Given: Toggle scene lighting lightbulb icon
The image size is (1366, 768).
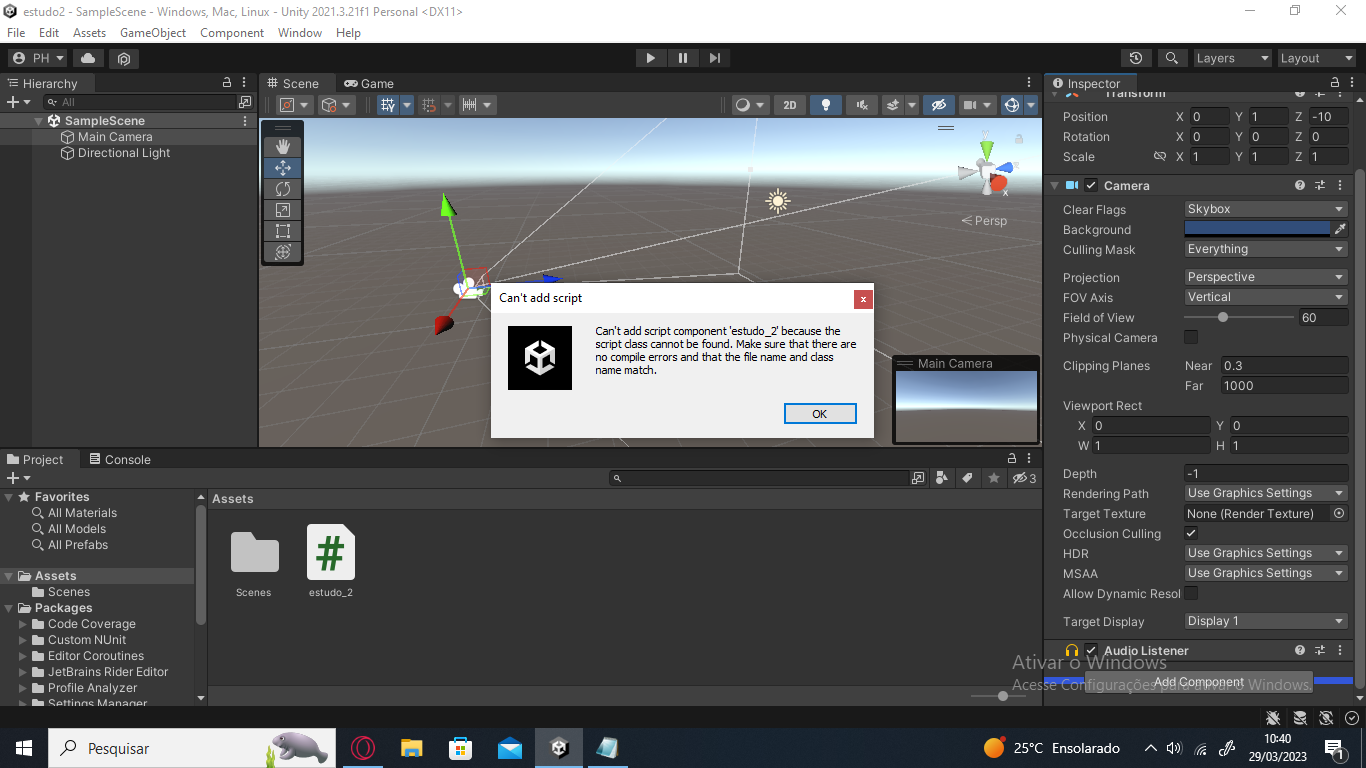Looking at the screenshot, I should pos(825,105).
